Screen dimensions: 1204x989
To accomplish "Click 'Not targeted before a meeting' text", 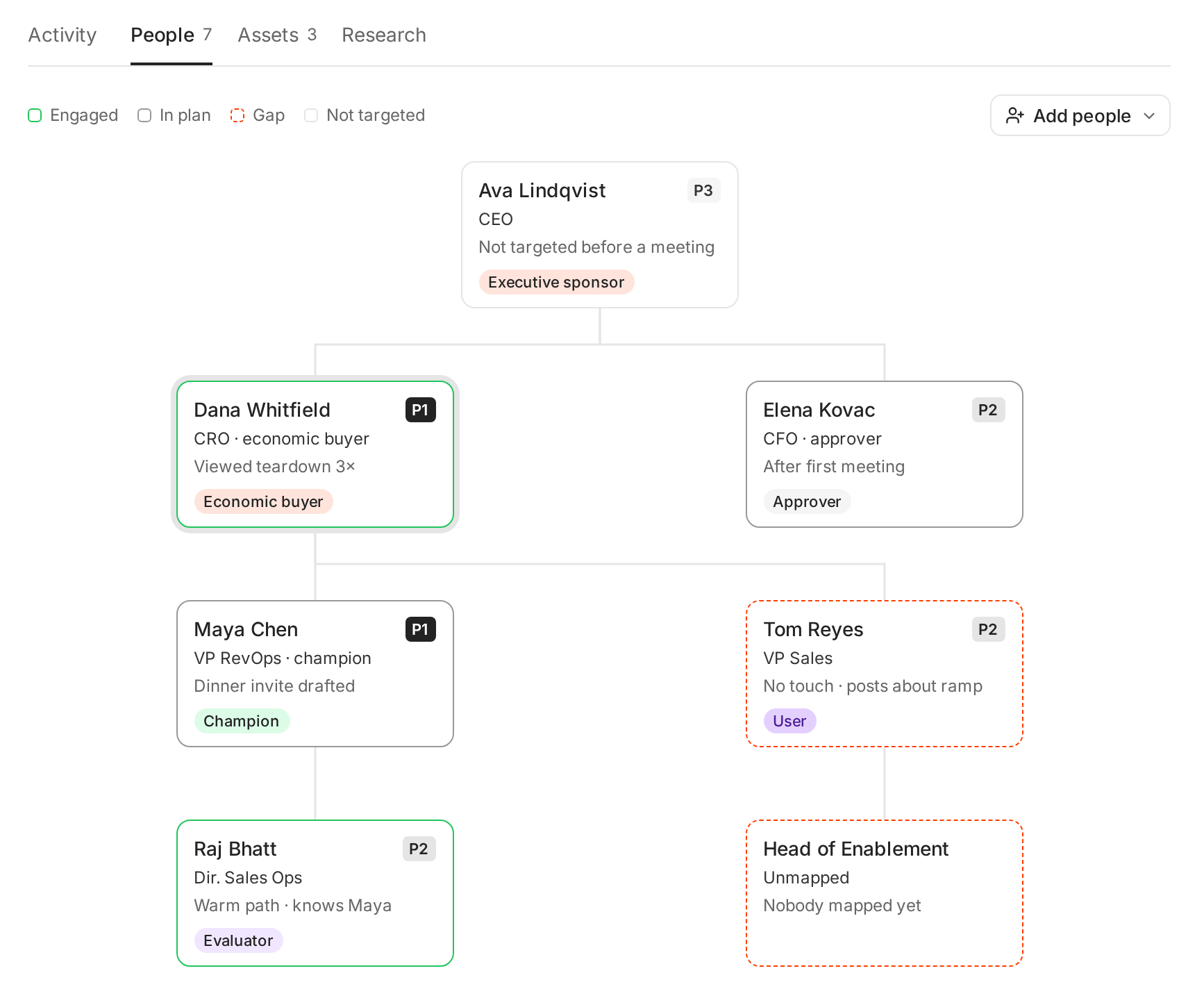I will 596,247.
